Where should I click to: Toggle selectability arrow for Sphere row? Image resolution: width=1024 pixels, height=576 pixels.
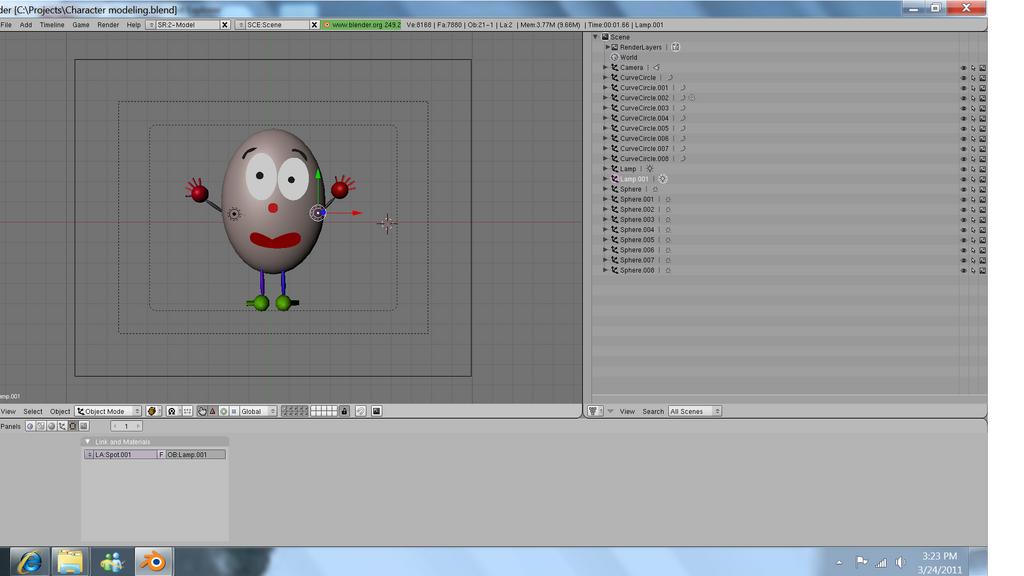tap(973, 189)
